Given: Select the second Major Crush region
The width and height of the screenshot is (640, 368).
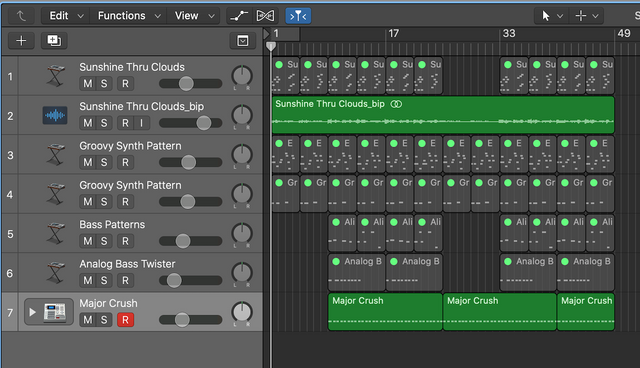Looking at the screenshot, I should point(500,312).
